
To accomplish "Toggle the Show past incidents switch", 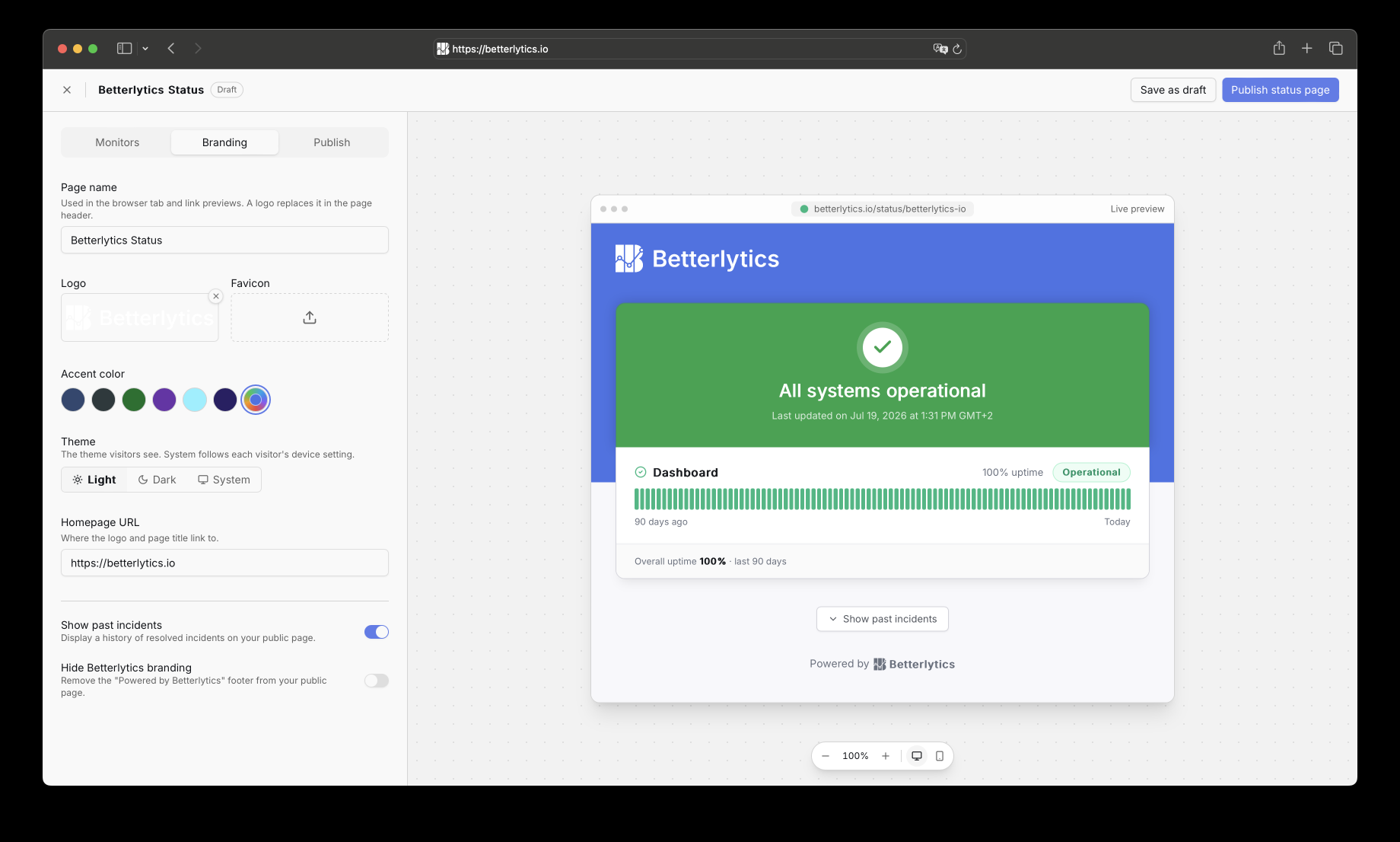I will click(x=377, y=632).
